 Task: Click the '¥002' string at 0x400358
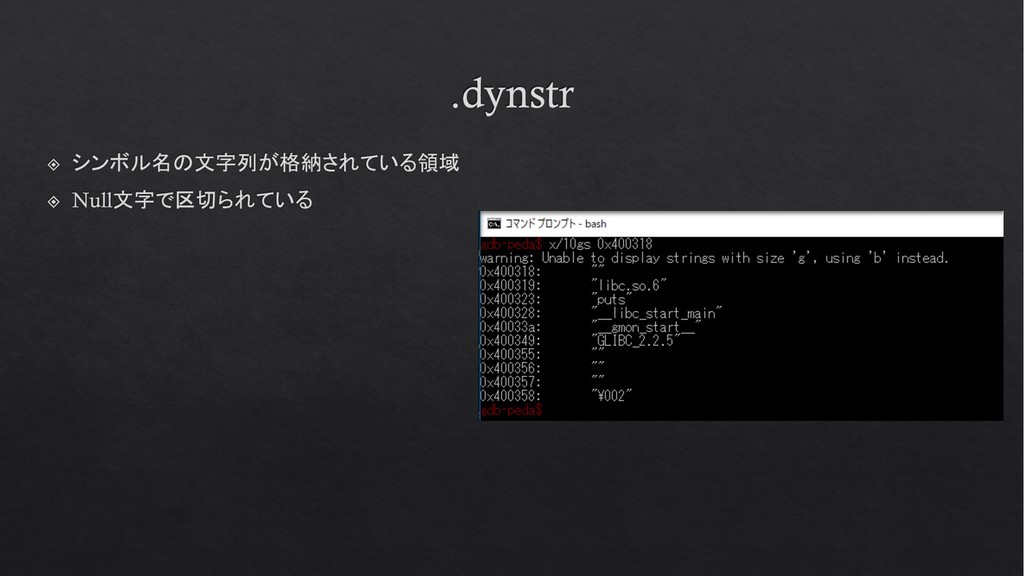tap(612, 396)
